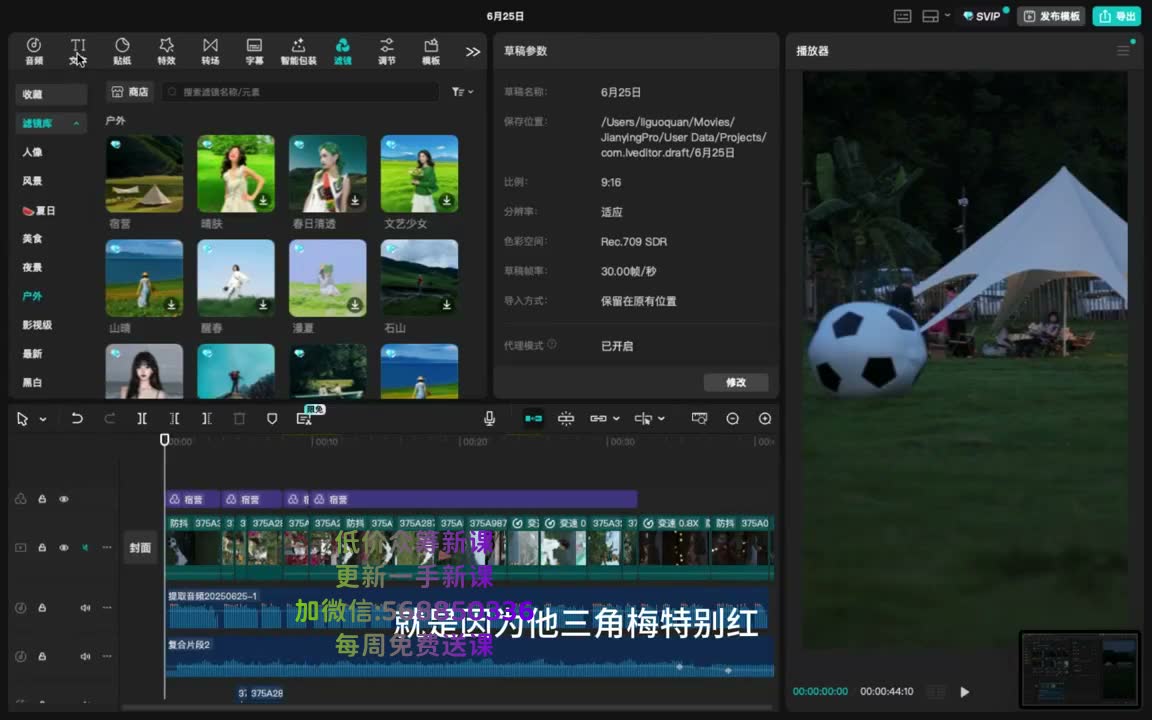The image size is (1152, 720).
Task: Toggle clip linkage chain icon
Action: (x=598, y=418)
